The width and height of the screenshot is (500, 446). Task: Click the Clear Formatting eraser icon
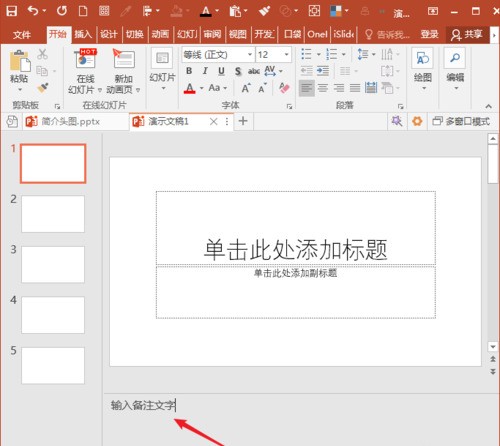[284, 88]
